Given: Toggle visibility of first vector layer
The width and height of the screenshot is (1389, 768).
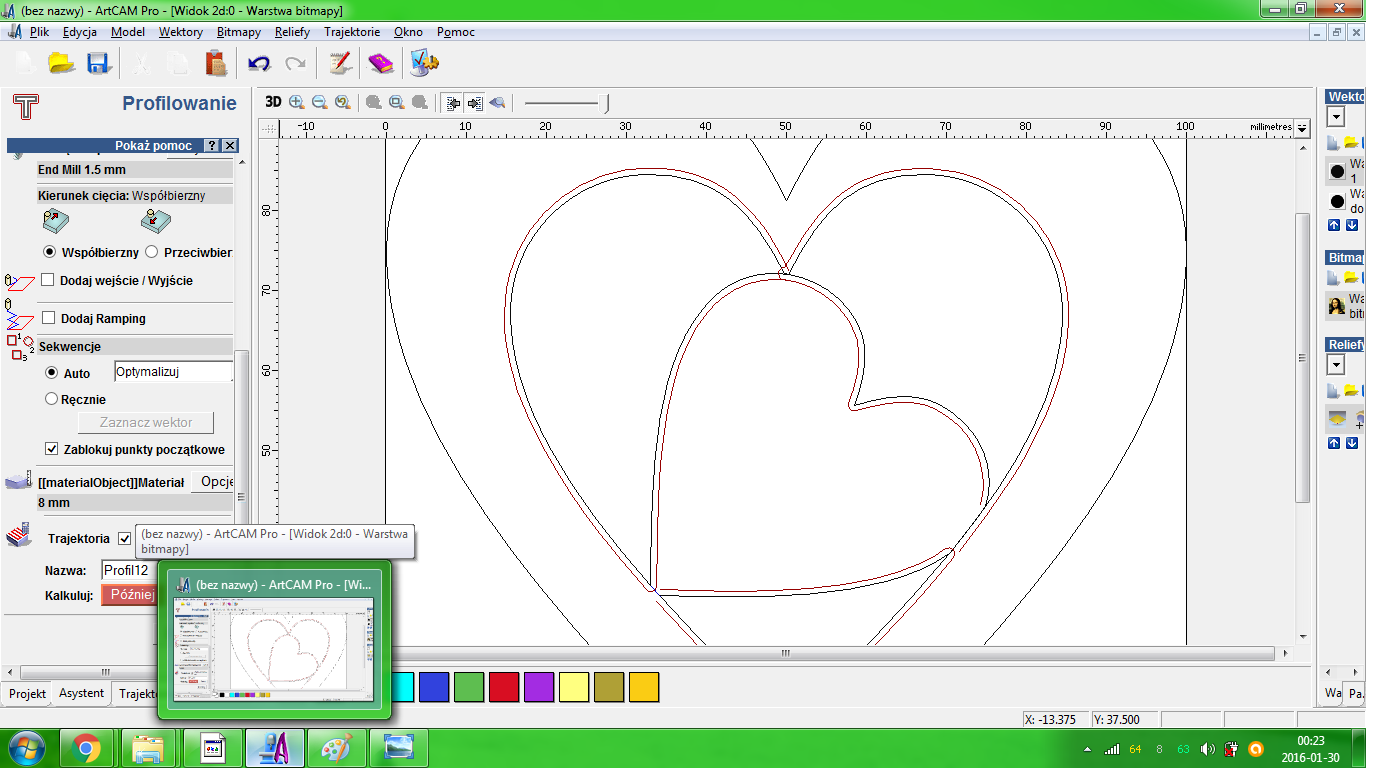Looking at the screenshot, I should click(x=1337, y=171).
